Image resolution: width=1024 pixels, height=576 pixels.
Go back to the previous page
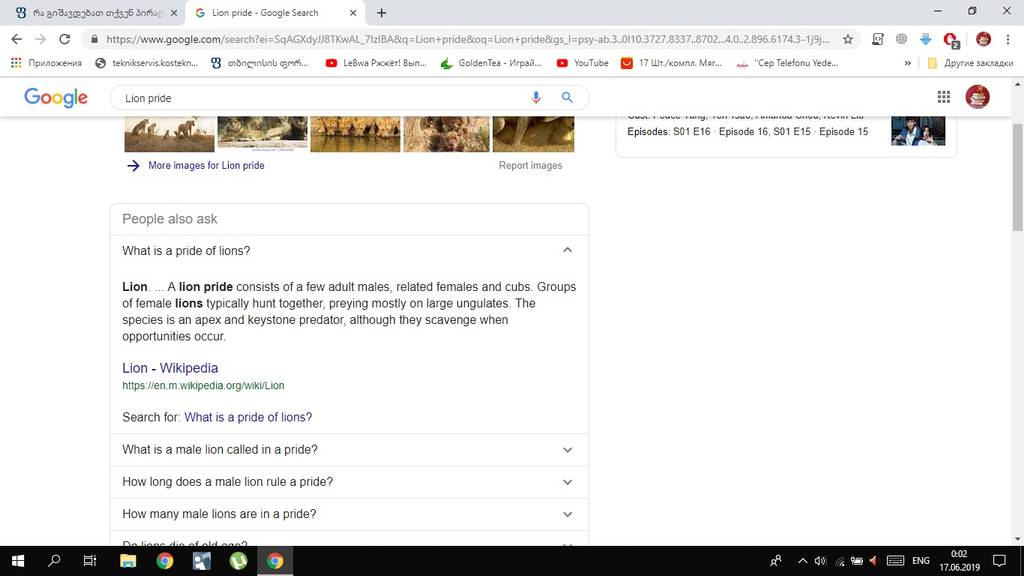point(16,39)
